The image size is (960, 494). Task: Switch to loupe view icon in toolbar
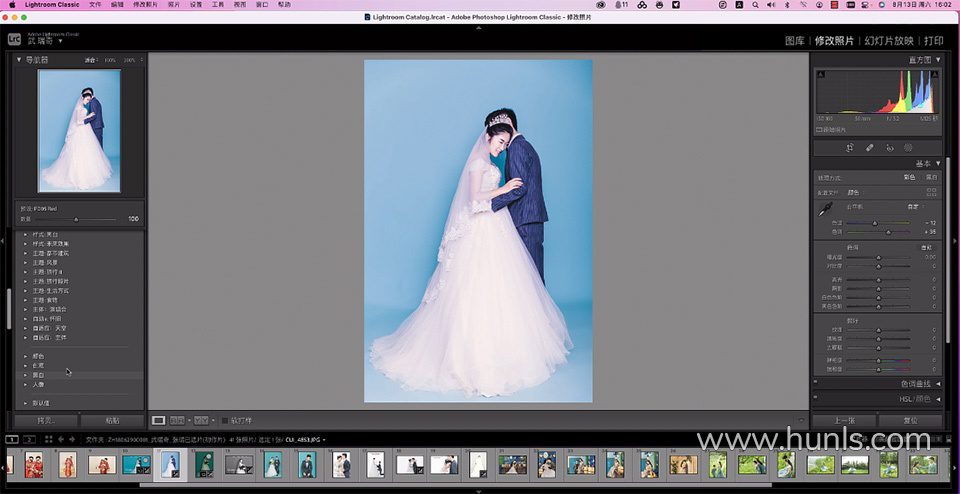pyautogui.click(x=158, y=420)
